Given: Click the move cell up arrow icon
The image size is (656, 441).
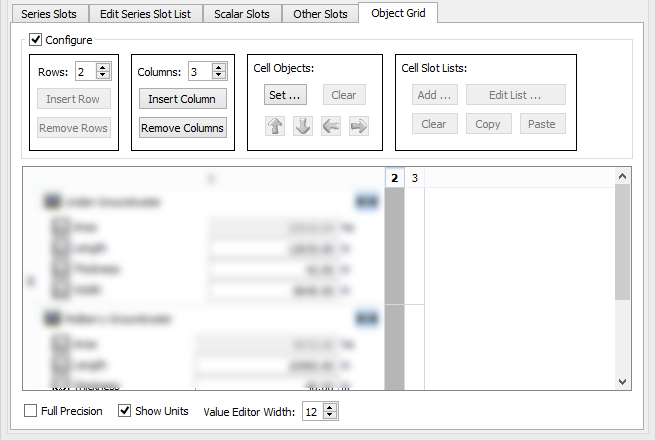Looking at the screenshot, I should tap(275, 126).
